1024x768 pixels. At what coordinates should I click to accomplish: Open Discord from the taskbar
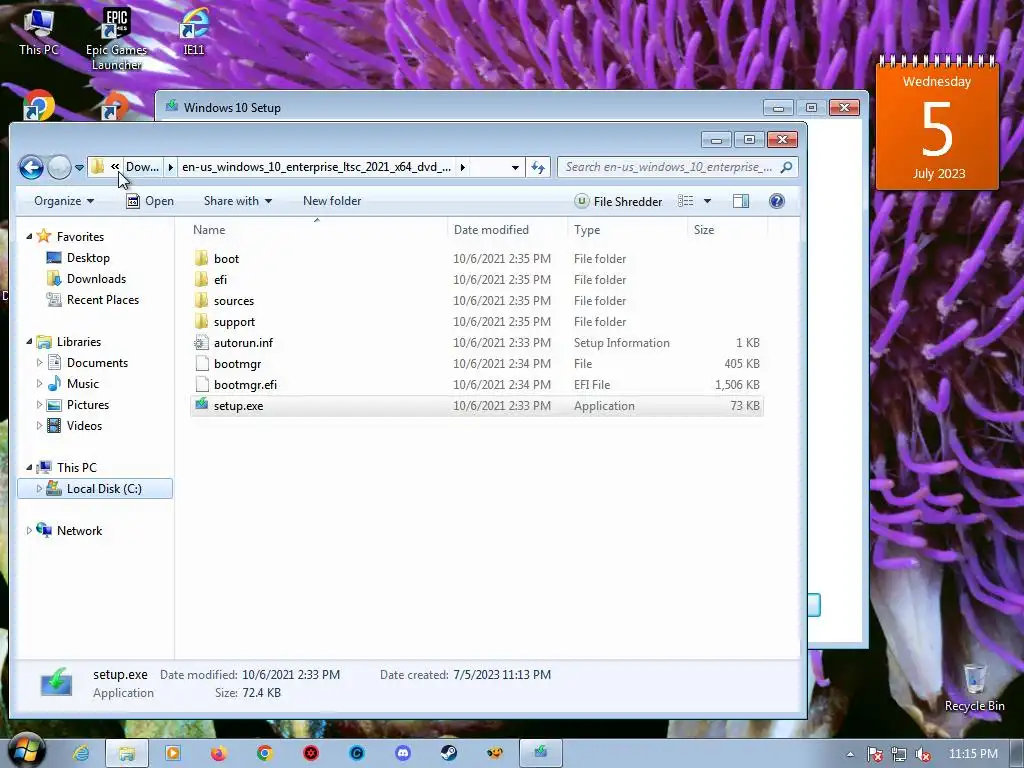pos(403,754)
